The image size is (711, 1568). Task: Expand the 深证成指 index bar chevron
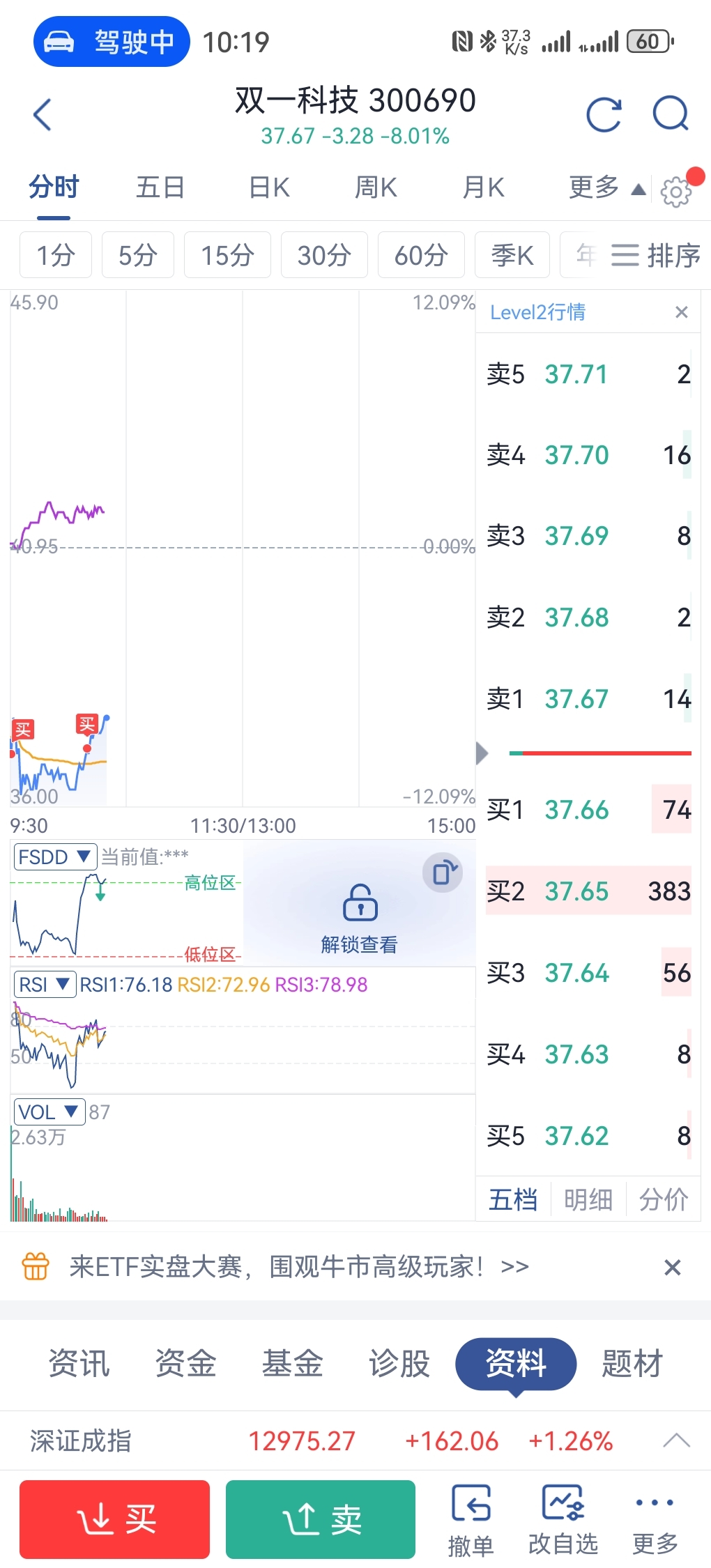tap(676, 1440)
